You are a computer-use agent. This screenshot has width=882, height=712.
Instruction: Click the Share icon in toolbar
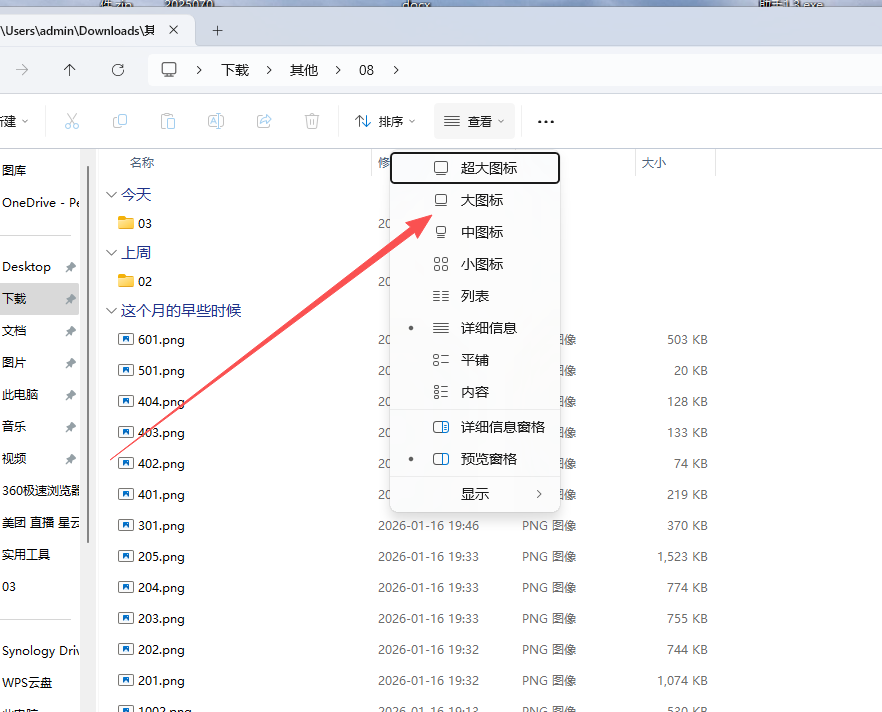(x=264, y=121)
